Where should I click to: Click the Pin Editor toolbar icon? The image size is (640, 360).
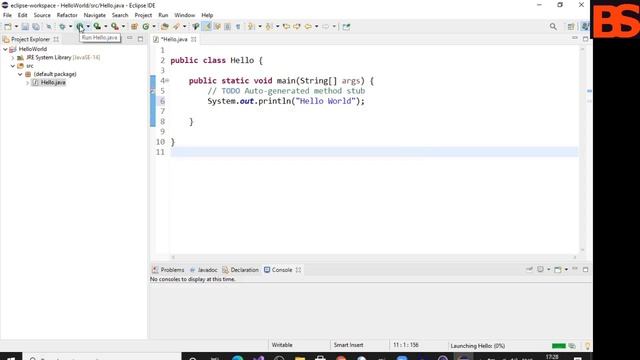346,27
